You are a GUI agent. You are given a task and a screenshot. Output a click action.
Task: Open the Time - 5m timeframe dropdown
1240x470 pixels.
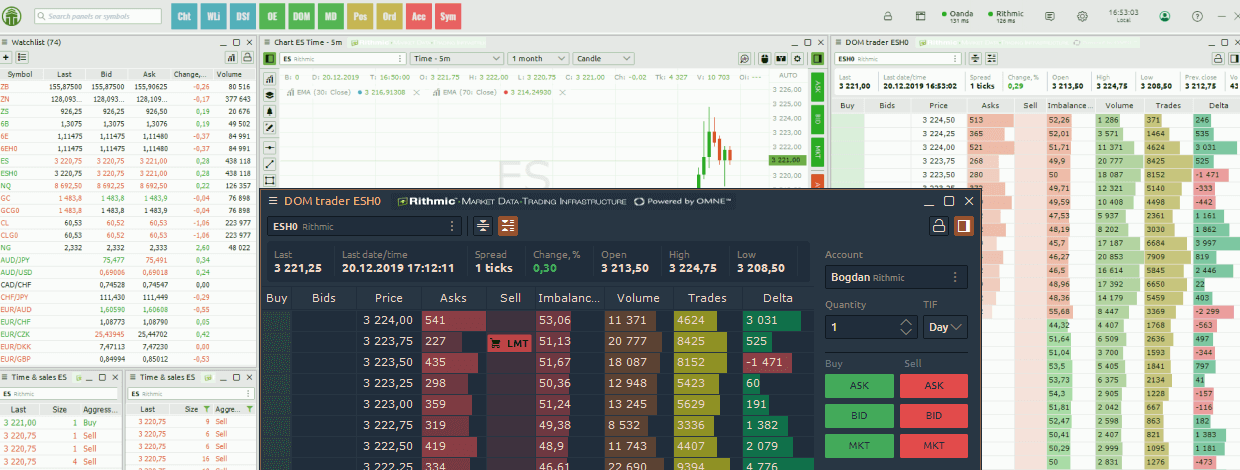[456, 59]
